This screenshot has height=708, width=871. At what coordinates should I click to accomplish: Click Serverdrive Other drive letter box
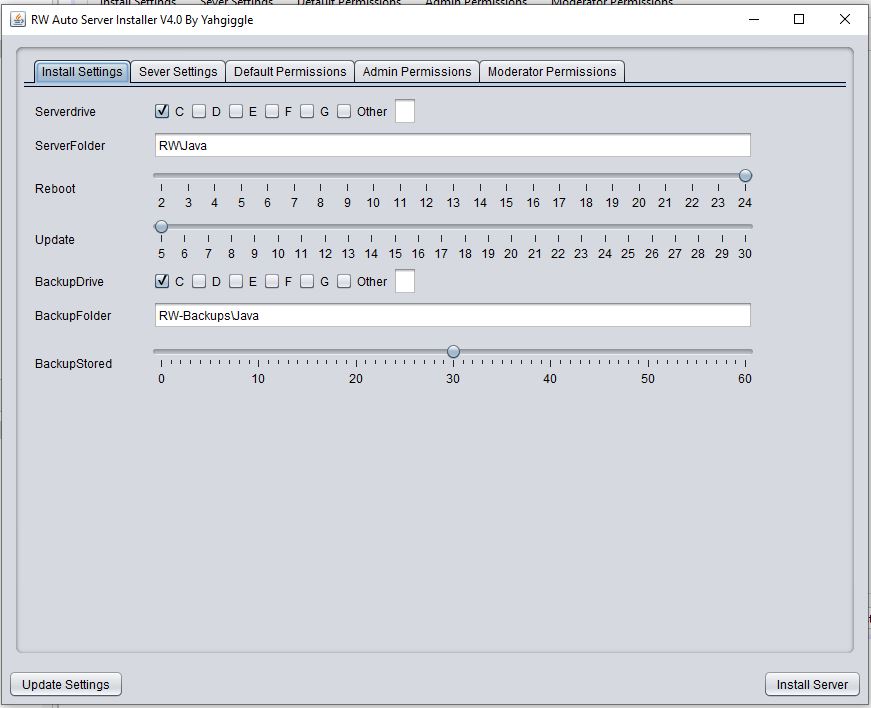pyautogui.click(x=405, y=112)
